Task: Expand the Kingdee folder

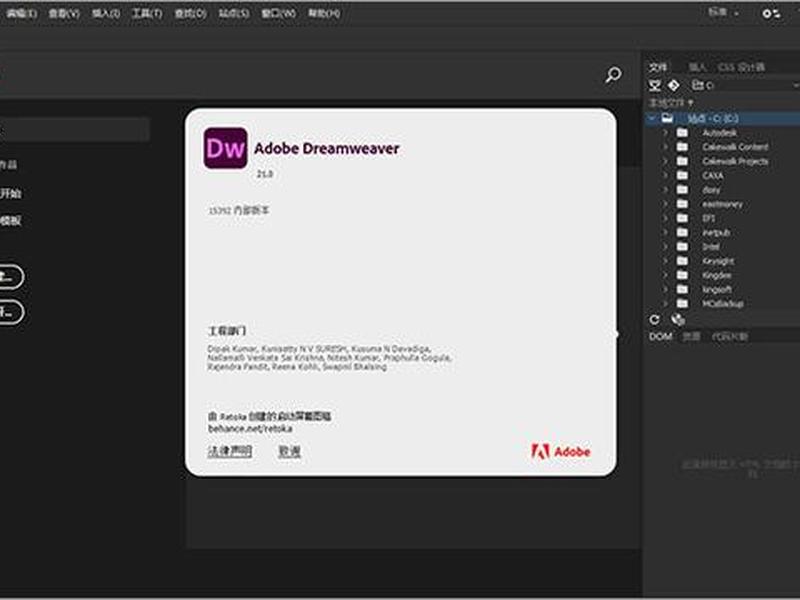Action: point(665,275)
